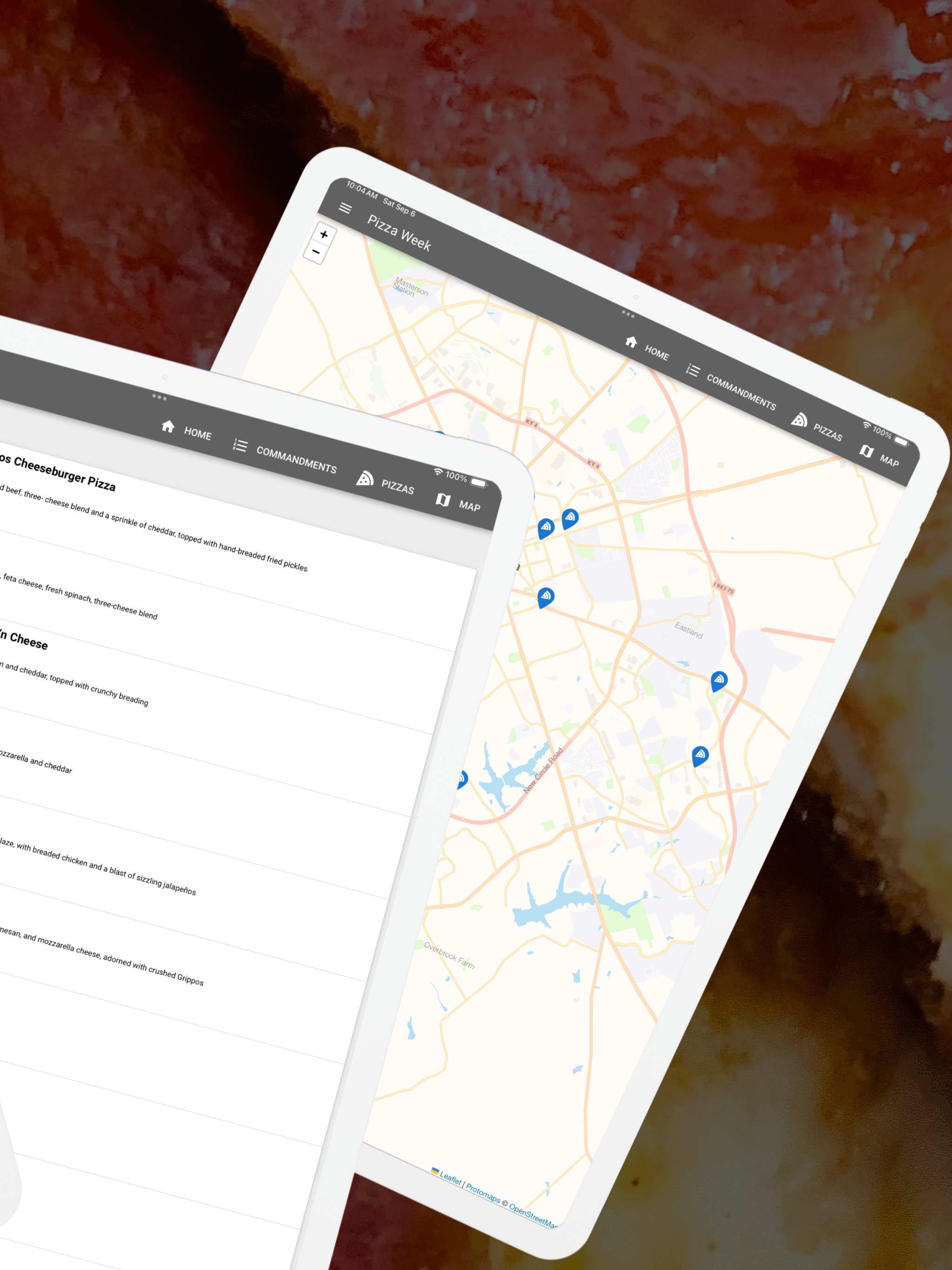Select the pizza marker nearest the Eastland label
This screenshot has width=952, height=1270.
pos(719,681)
